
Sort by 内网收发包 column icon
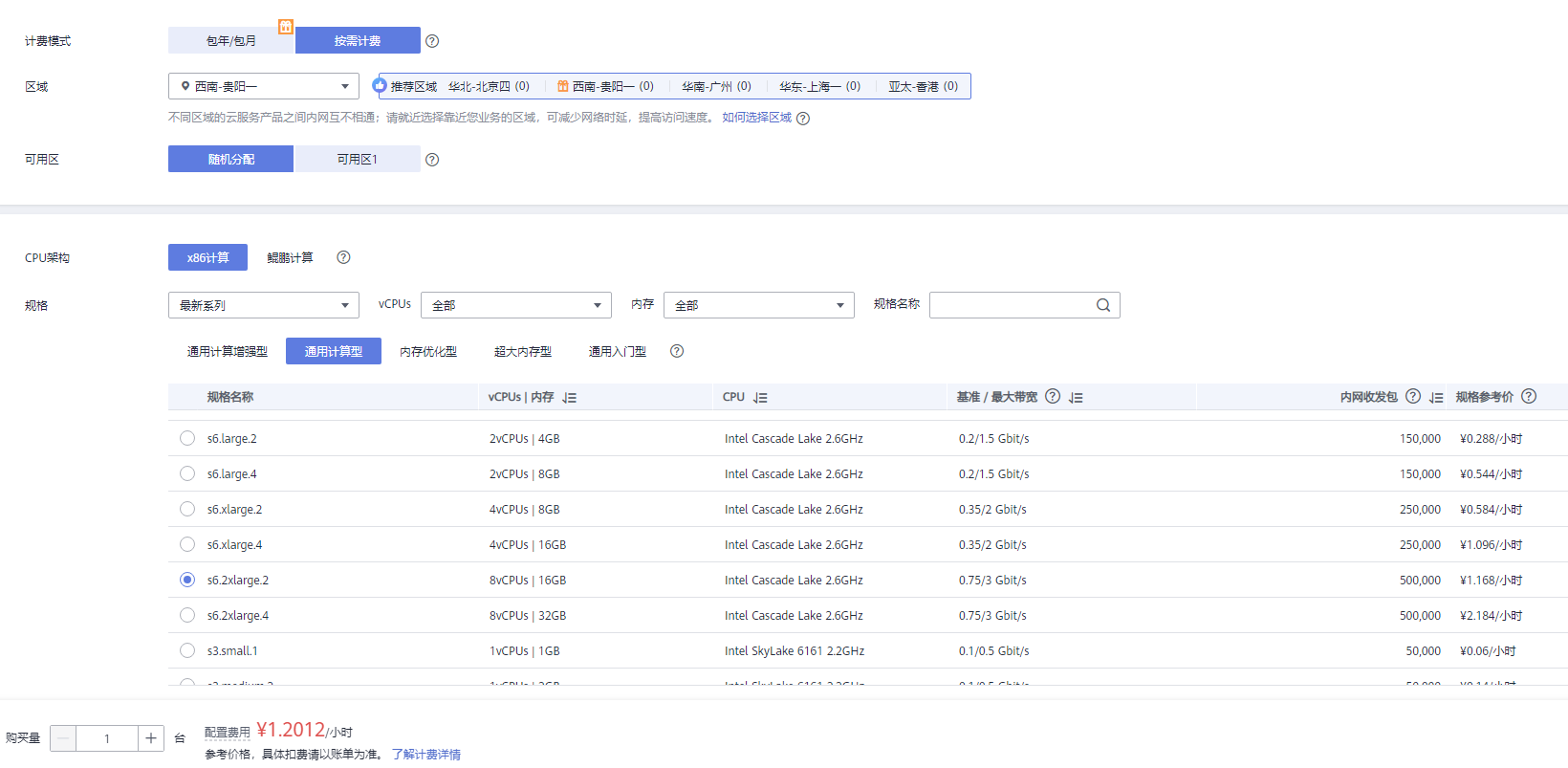coord(1436,398)
